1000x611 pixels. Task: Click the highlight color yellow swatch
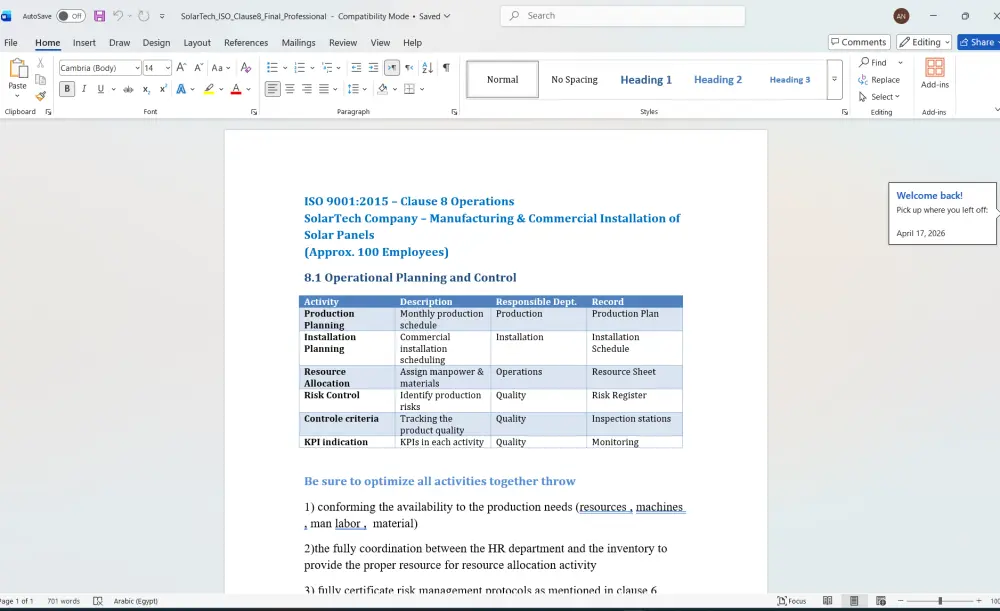[x=209, y=89]
